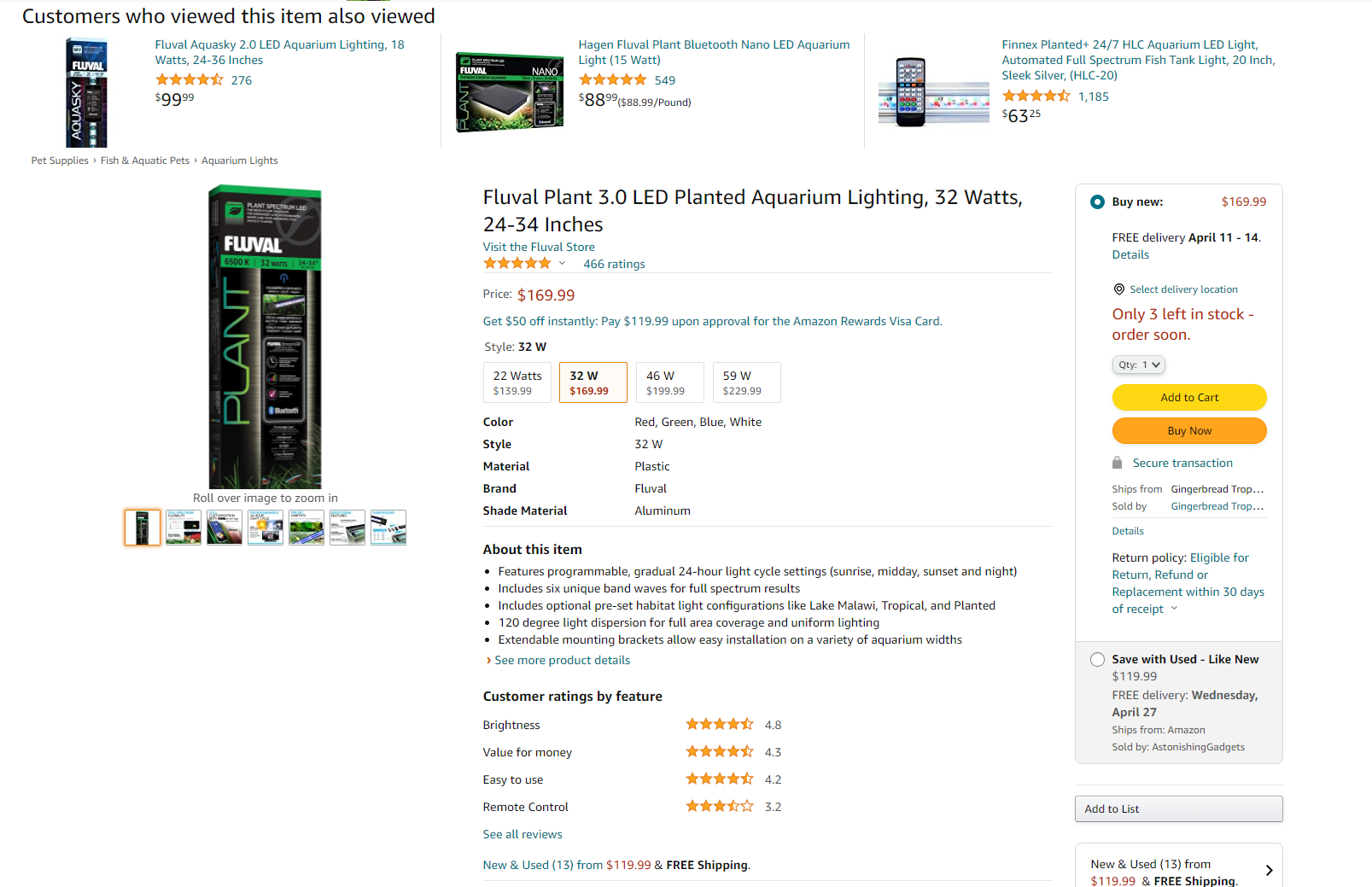
Task: Select the sixth product thumbnail image
Action: pyautogui.click(x=347, y=528)
